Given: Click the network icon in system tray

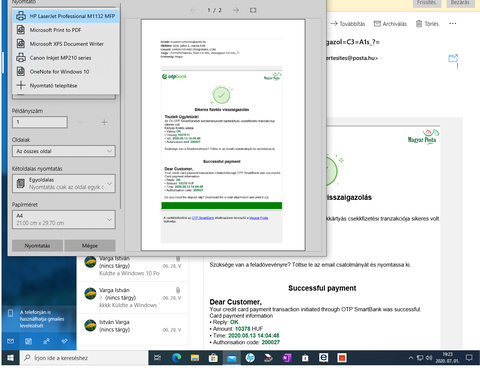Looking at the screenshot, I should click(420, 358).
